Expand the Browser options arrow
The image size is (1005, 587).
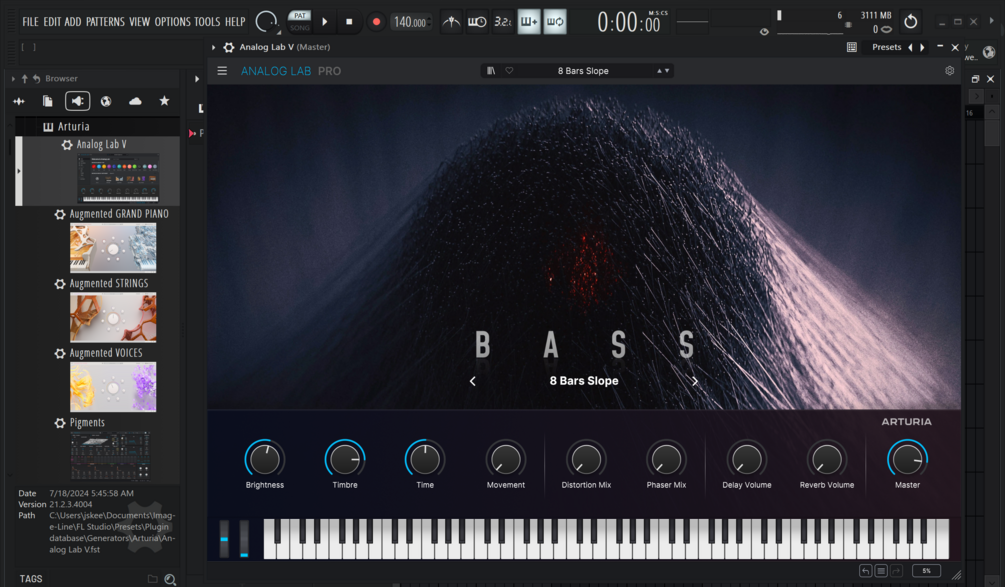pyautogui.click(x=13, y=78)
